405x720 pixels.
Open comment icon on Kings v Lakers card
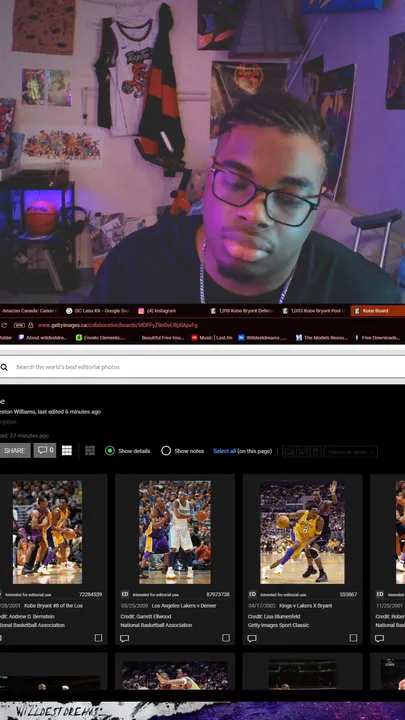252,638
